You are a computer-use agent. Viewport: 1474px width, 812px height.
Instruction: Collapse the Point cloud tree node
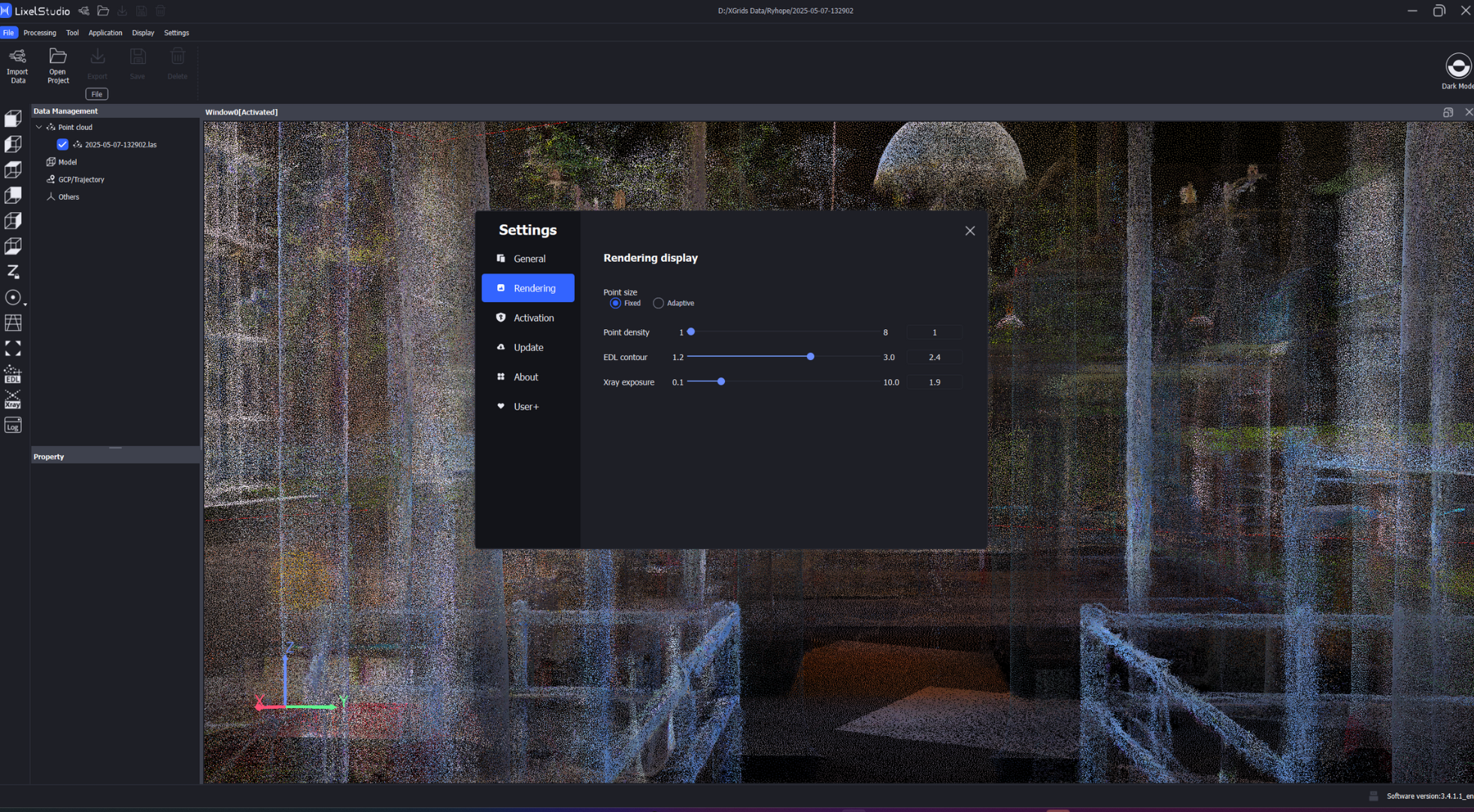coord(39,127)
